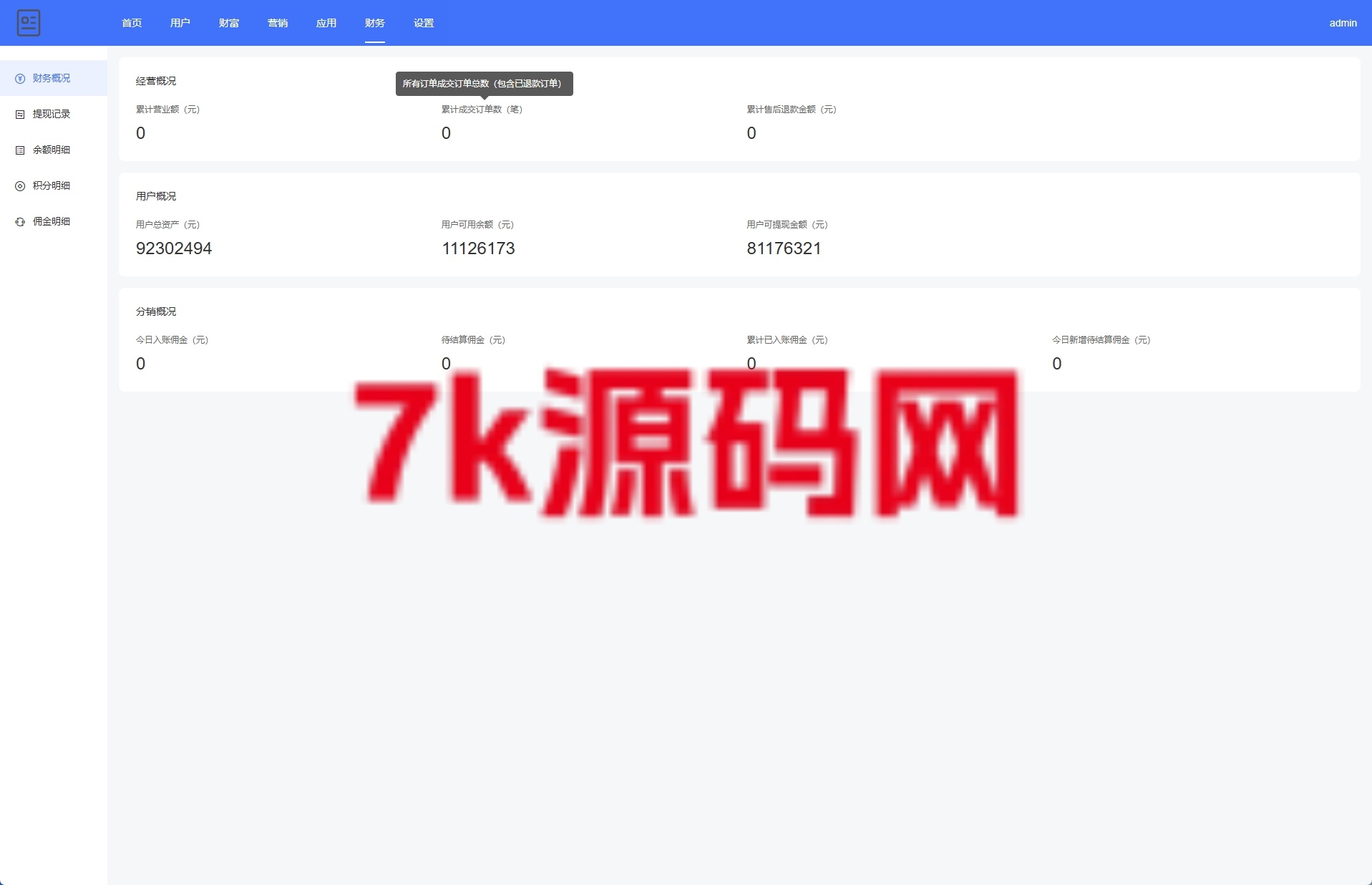Image resolution: width=1372 pixels, height=885 pixels.
Task: Click the 用户概况 section heading
Action: coord(156,196)
